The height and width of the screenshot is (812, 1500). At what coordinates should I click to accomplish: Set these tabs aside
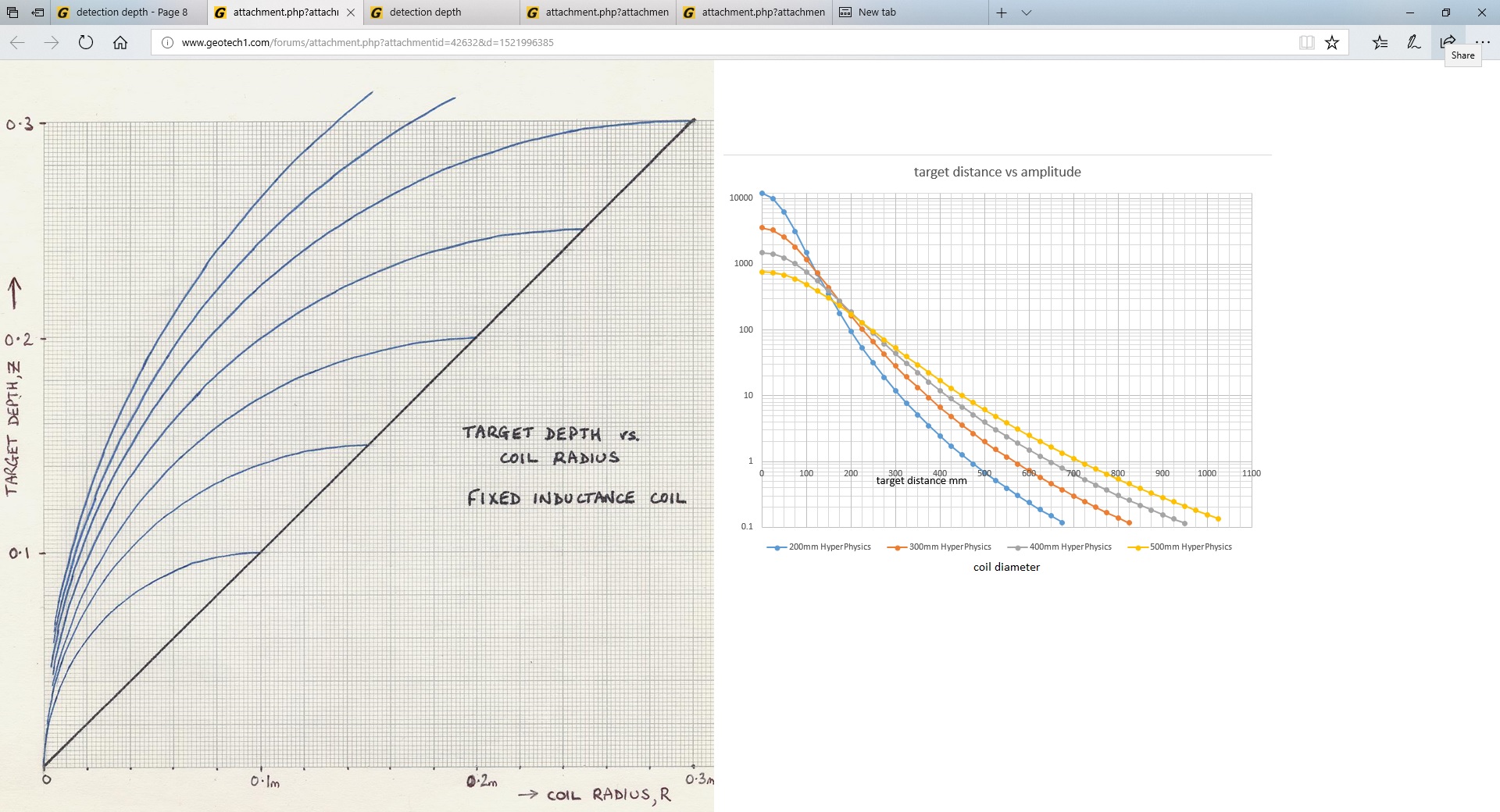pyautogui.click(x=37, y=12)
